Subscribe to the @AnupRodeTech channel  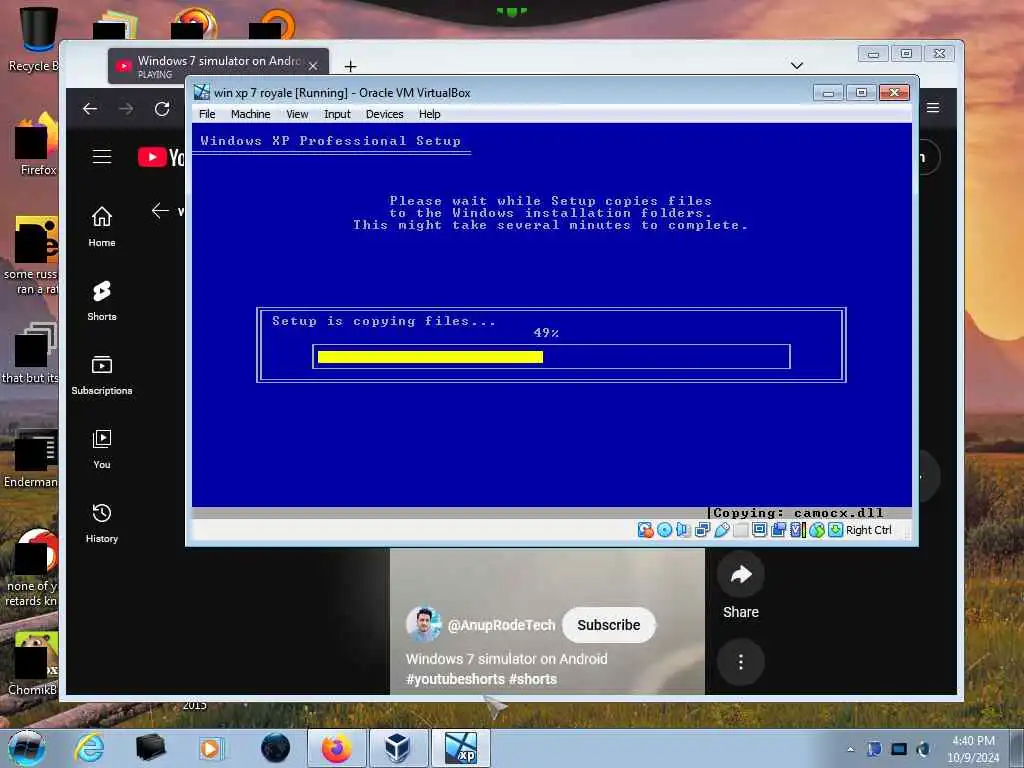coord(609,625)
